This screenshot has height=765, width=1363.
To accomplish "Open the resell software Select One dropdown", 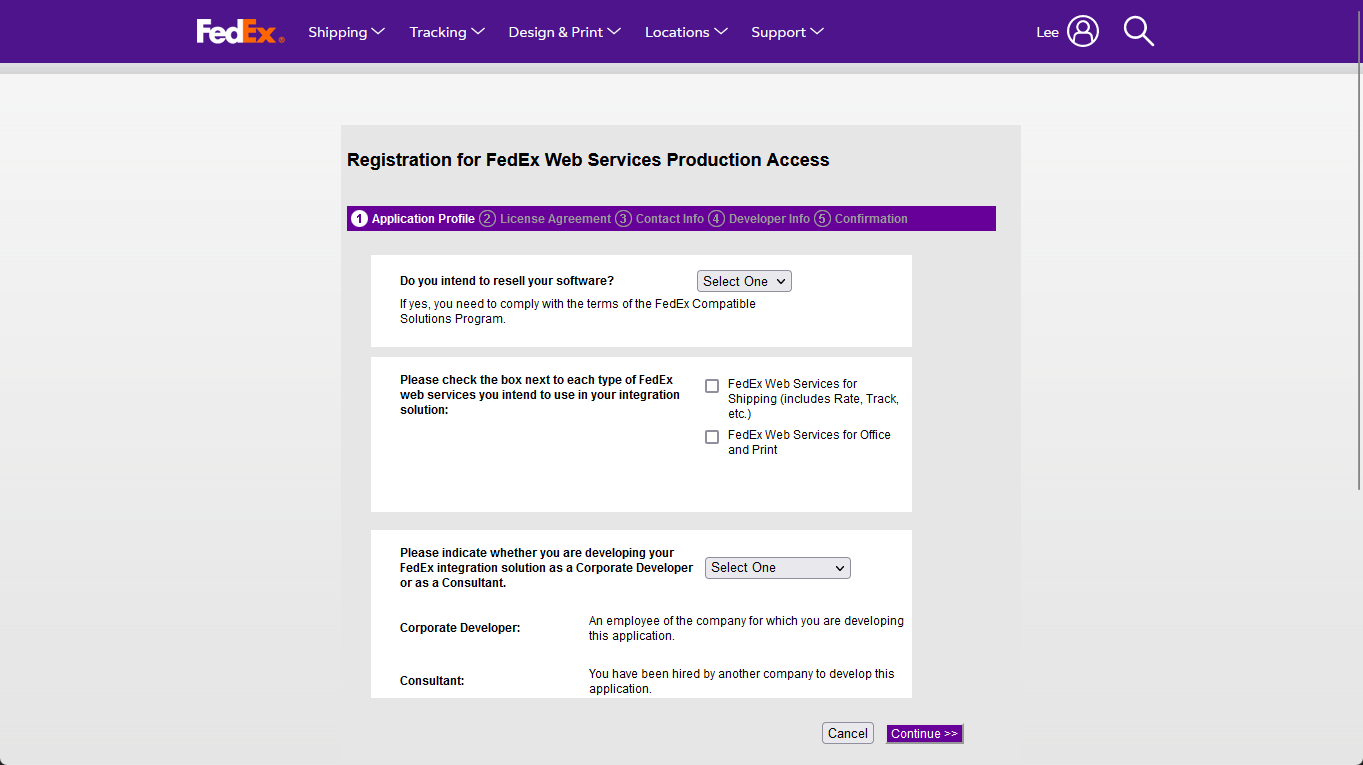I will coord(744,282).
